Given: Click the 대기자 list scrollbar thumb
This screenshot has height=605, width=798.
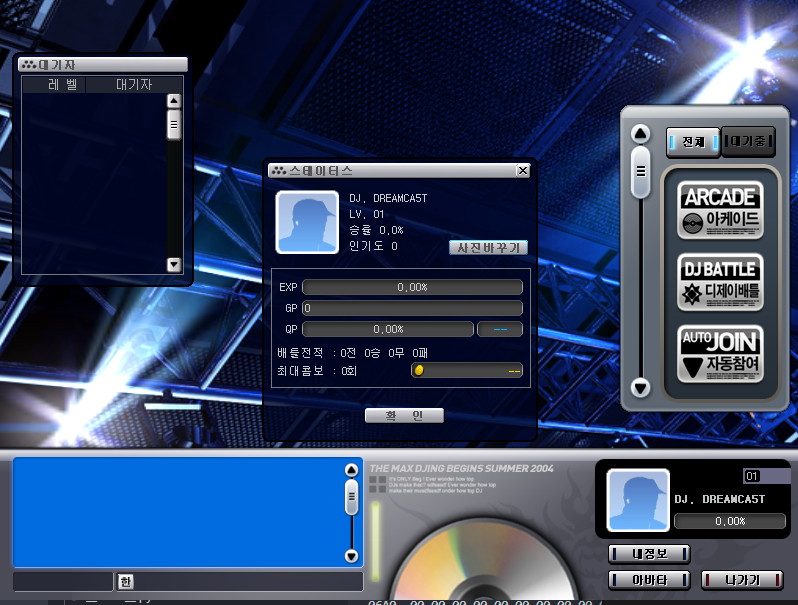Looking at the screenshot, I should [x=174, y=124].
